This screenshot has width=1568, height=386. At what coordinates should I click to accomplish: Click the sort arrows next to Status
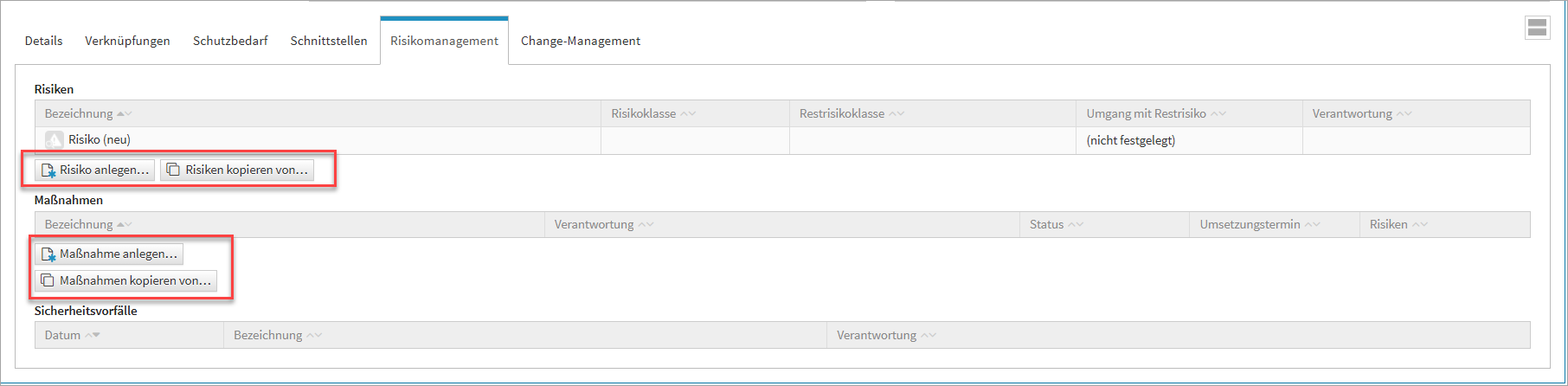(x=1076, y=225)
